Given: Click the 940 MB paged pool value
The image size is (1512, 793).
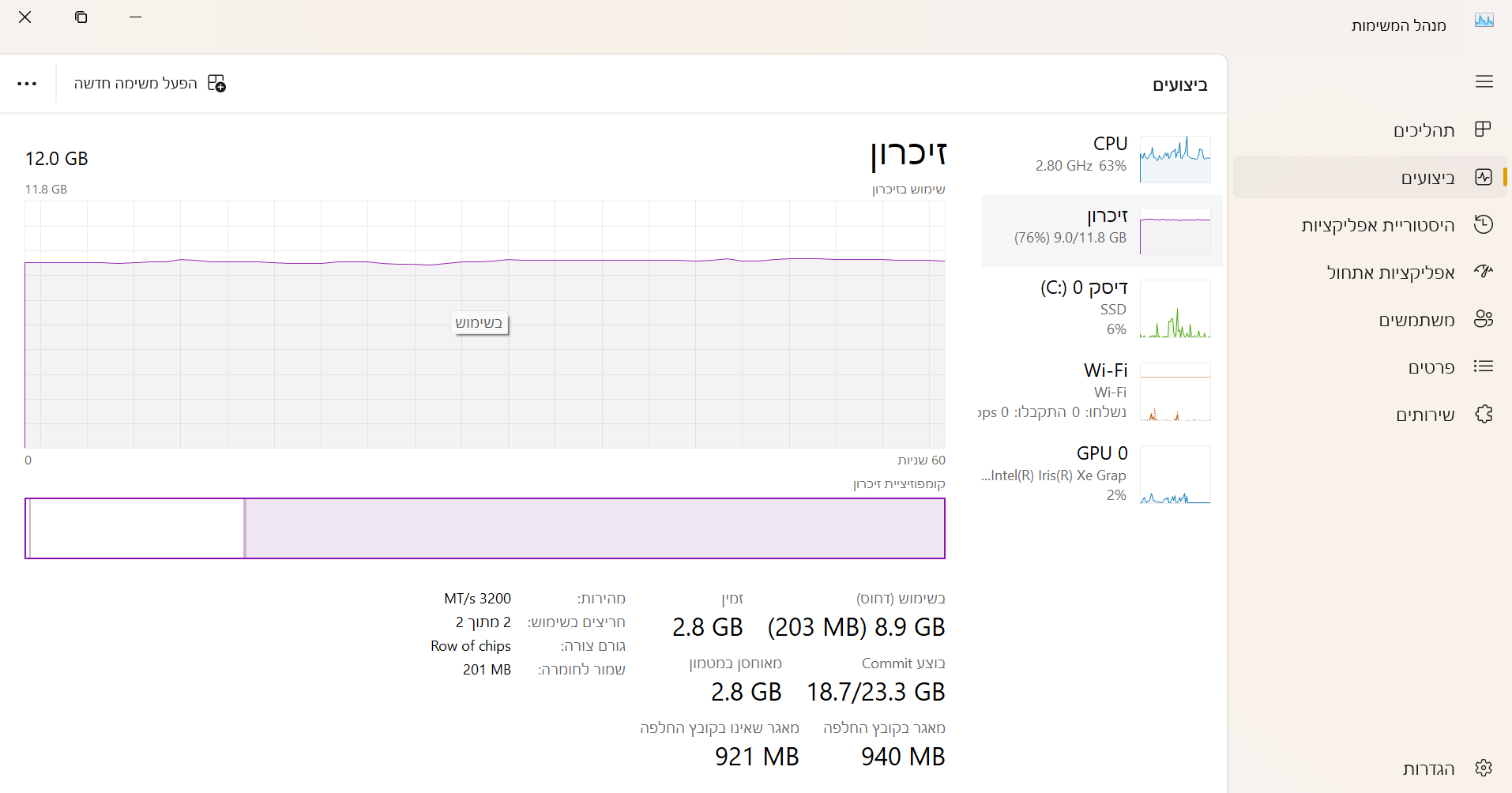Looking at the screenshot, I should click(903, 757).
